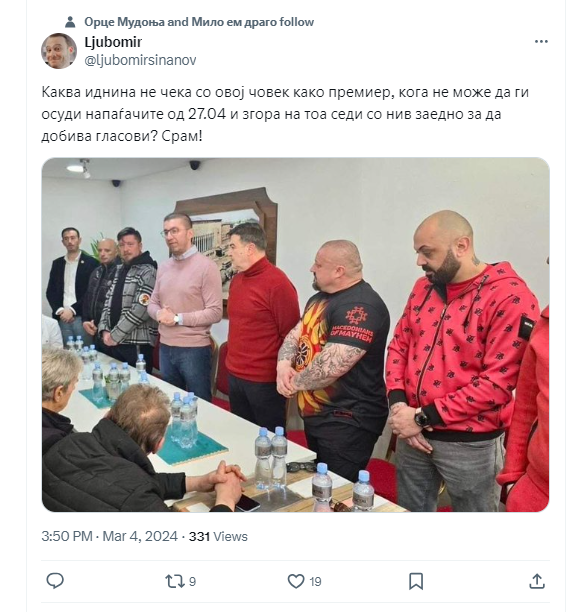Click the 3:50 PM · Mar 4, 2024 timestamp
Viewport: 570px width, 612px height.
click(x=110, y=536)
